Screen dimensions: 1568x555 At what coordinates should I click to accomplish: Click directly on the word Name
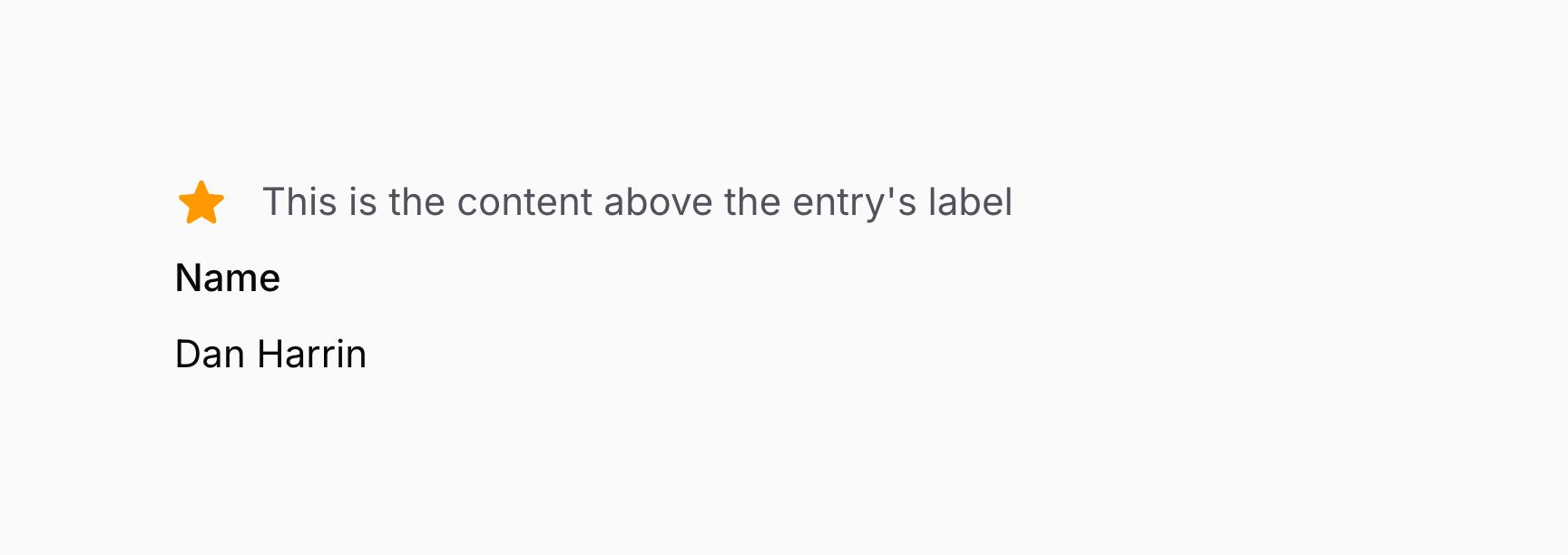228,278
